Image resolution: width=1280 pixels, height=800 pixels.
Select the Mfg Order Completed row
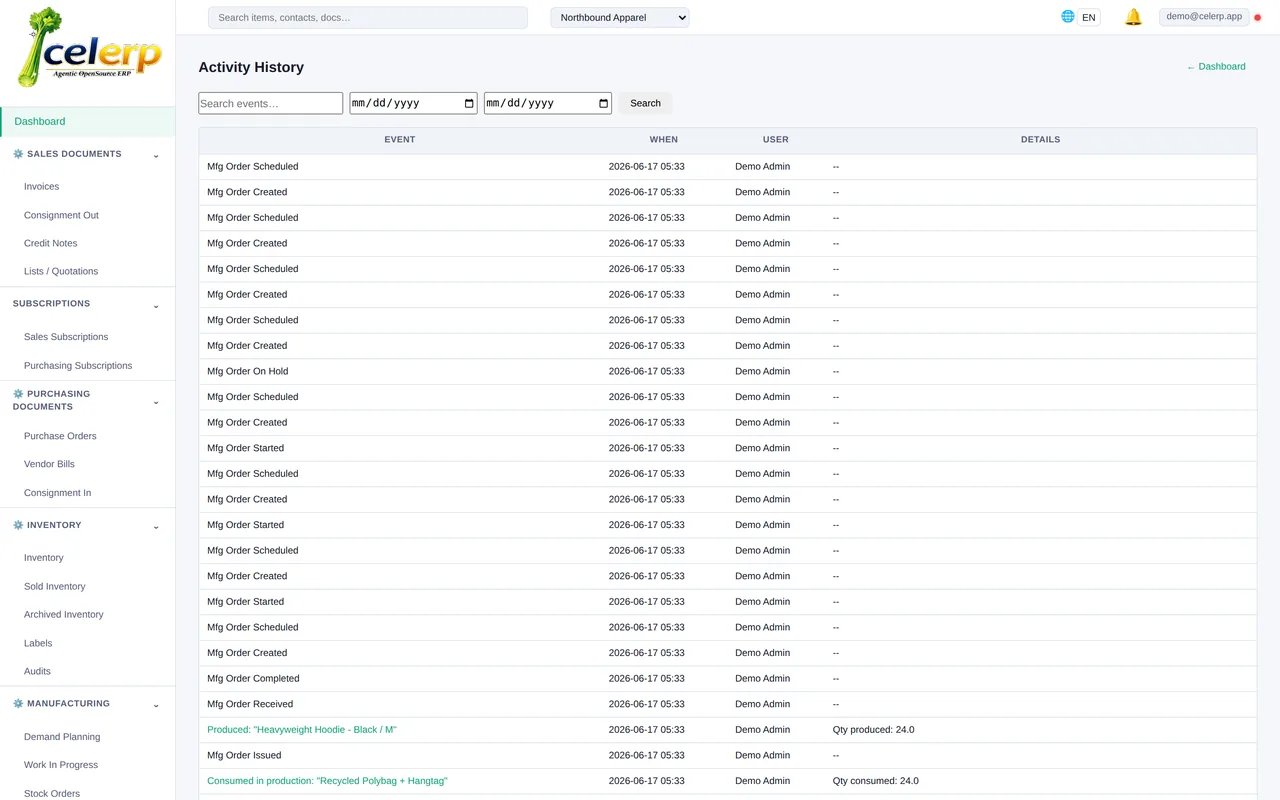pos(728,678)
